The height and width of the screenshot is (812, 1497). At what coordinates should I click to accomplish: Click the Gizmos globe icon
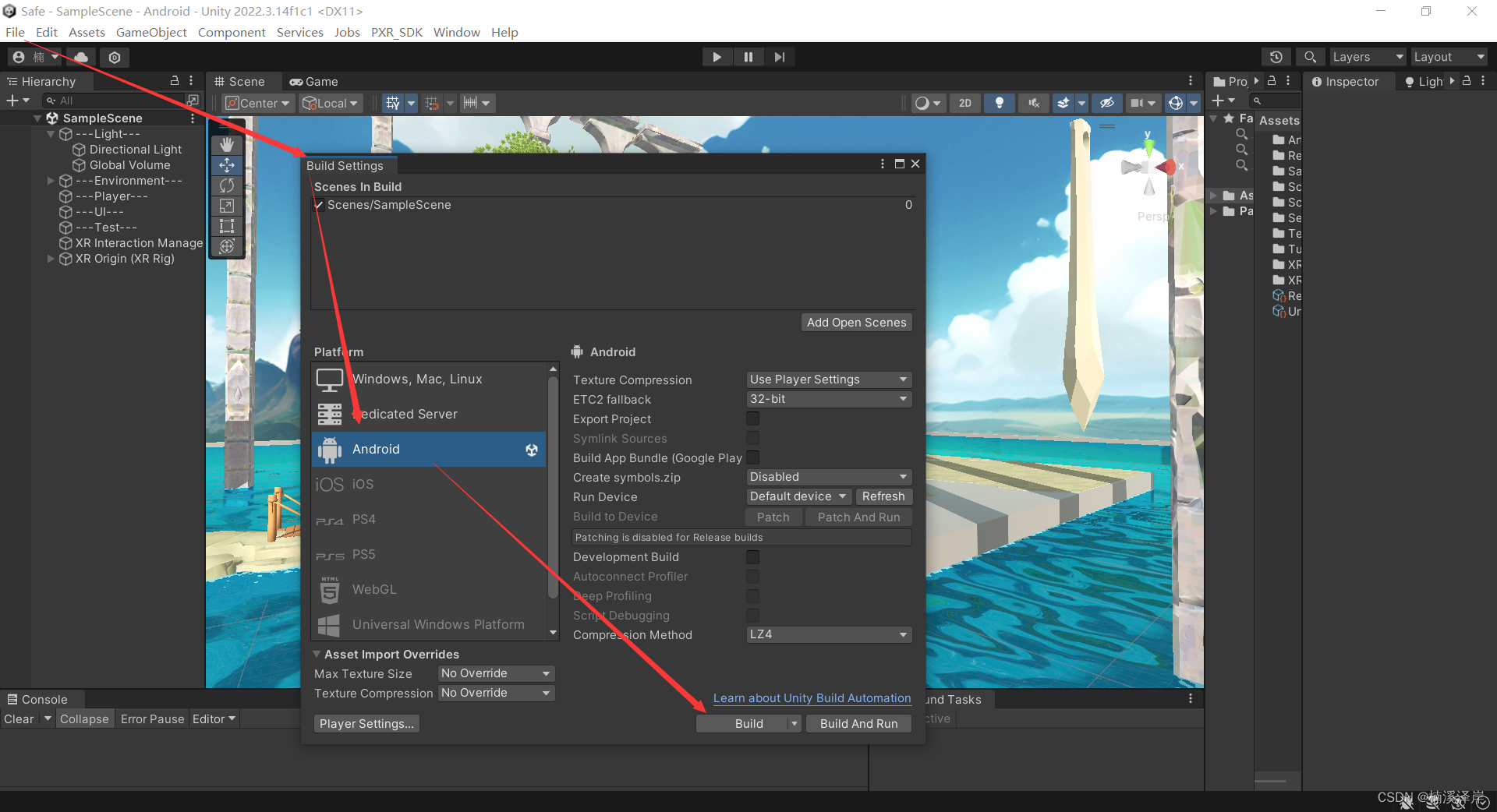click(x=1176, y=103)
